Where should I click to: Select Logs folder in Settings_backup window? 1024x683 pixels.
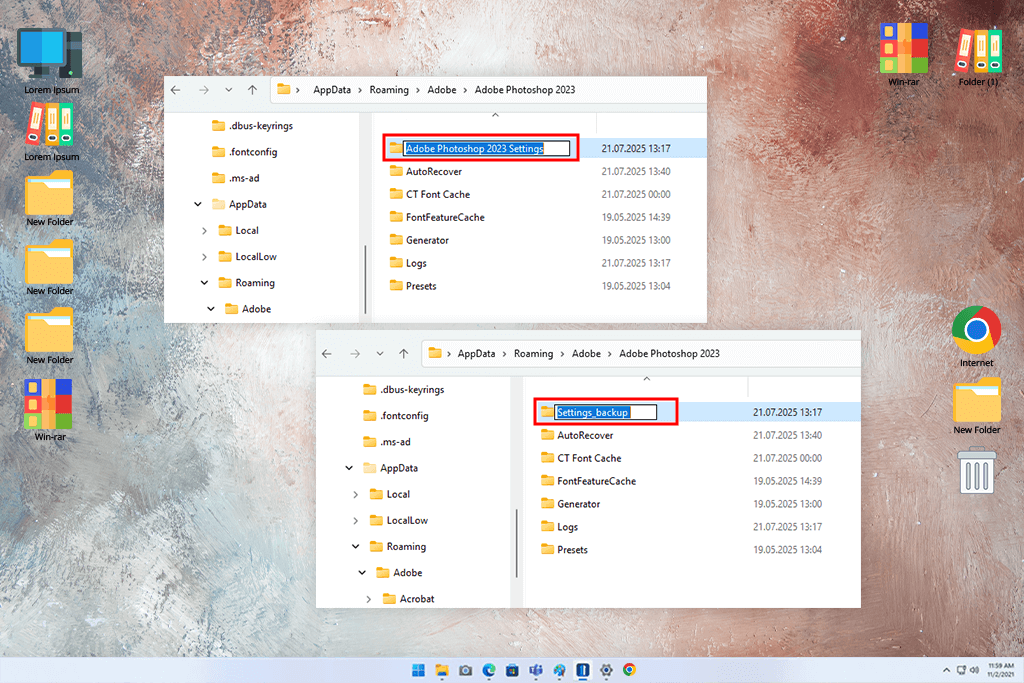[560, 526]
